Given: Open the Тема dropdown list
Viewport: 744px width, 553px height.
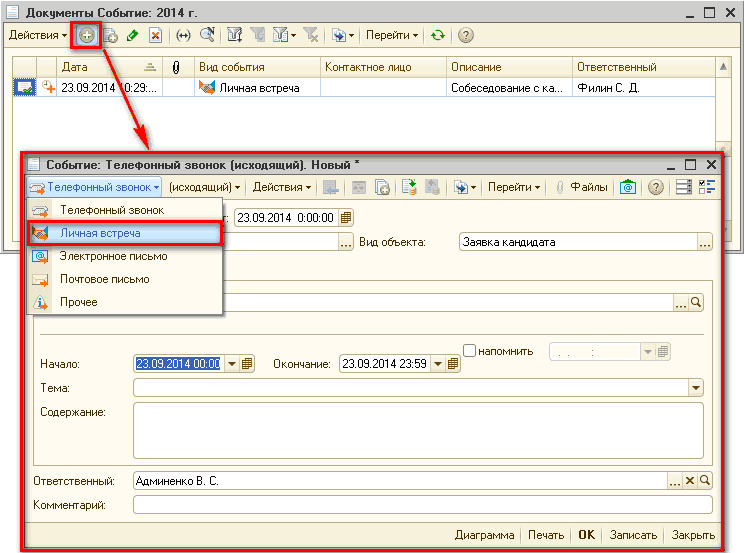Looking at the screenshot, I should (696, 388).
